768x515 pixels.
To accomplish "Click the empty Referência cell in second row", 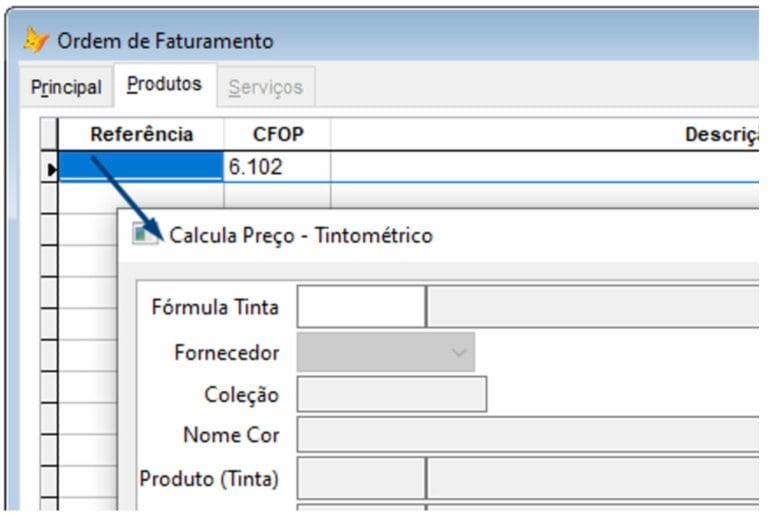I will (141, 195).
